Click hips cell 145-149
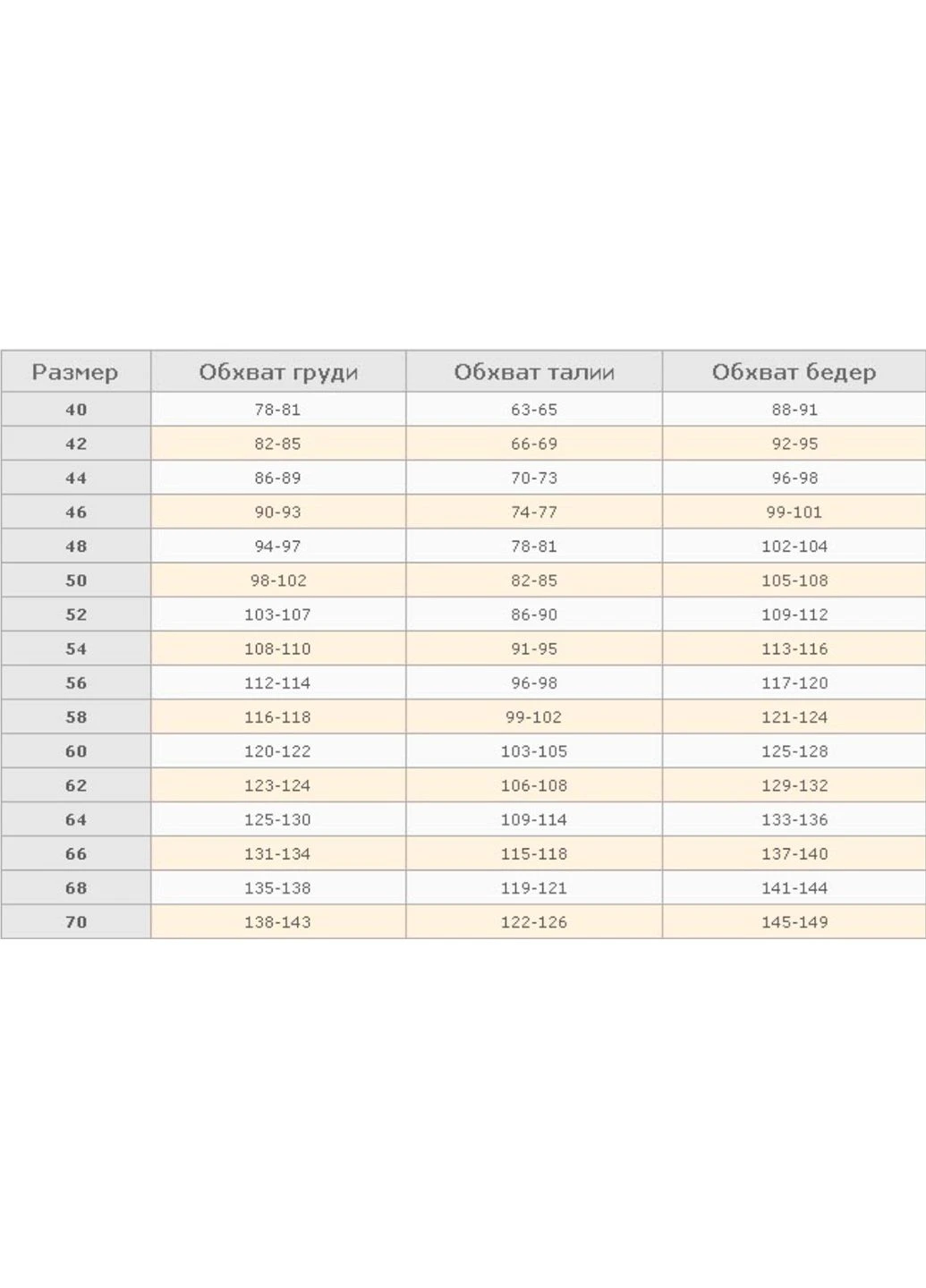The height and width of the screenshot is (1288, 926). pos(794,922)
